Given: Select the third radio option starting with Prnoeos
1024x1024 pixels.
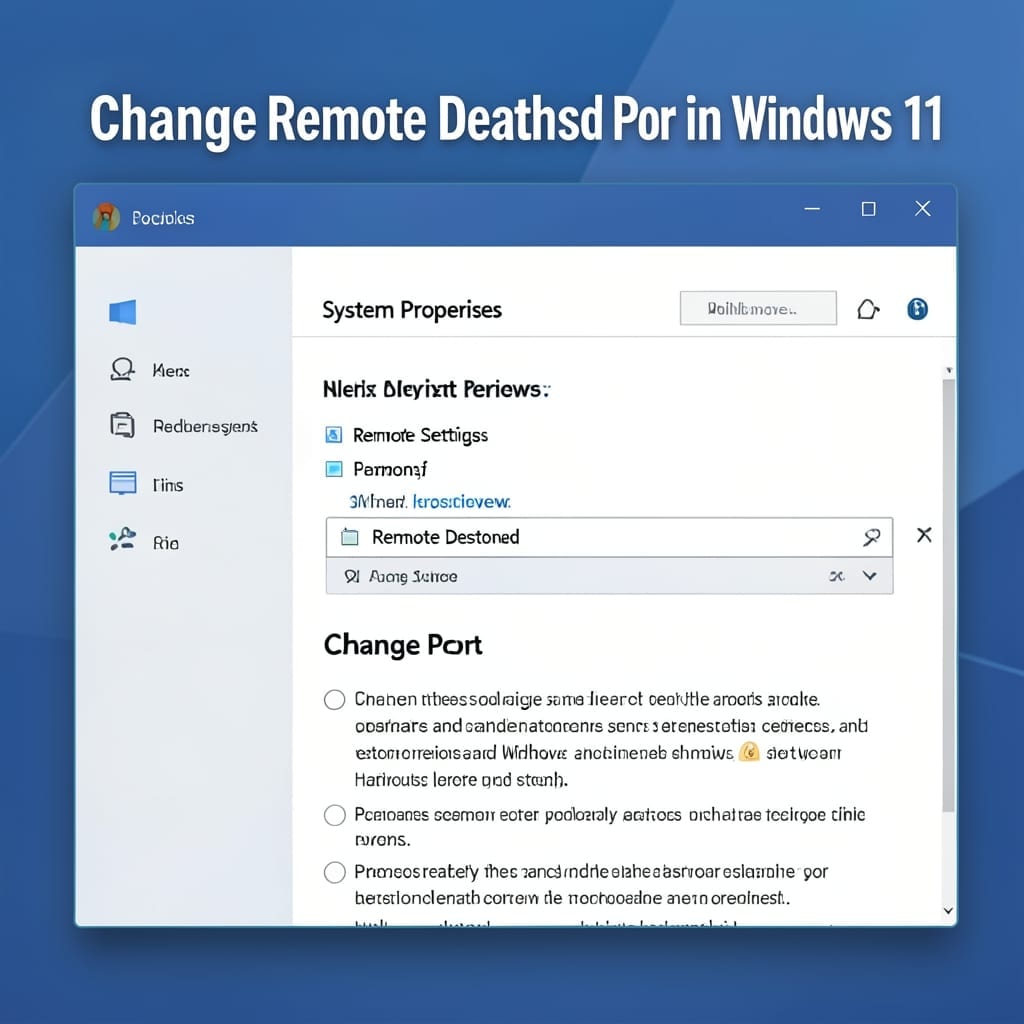Looking at the screenshot, I should click(x=334, y=872).
